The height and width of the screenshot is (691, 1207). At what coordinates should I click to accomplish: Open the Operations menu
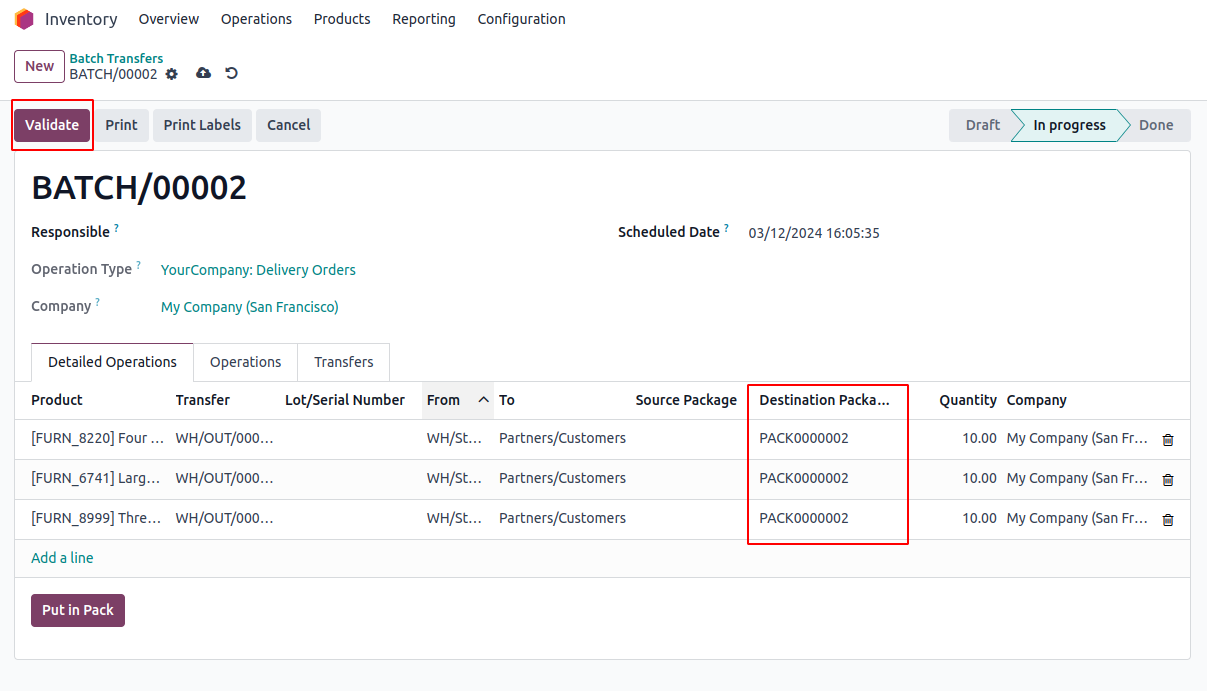256,19
